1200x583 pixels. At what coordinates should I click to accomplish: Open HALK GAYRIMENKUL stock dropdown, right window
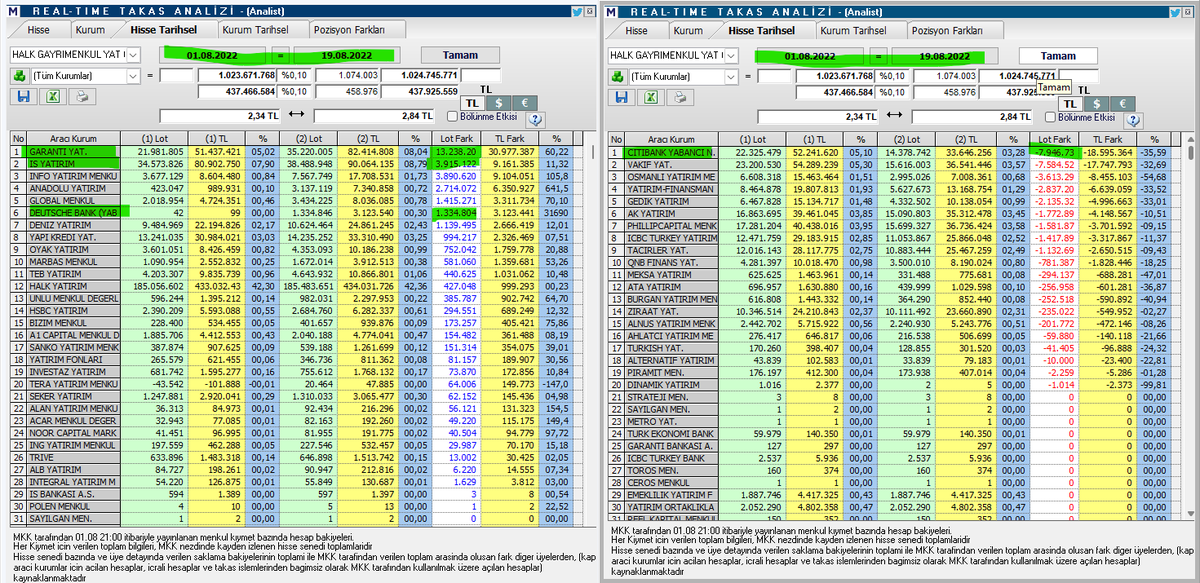pos(732,54)
